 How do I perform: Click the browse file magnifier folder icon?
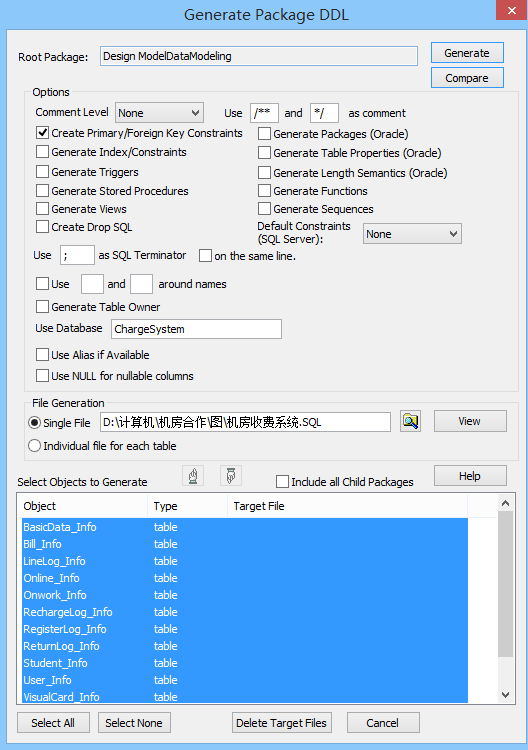pyautogui.click(x=410, y=421)
